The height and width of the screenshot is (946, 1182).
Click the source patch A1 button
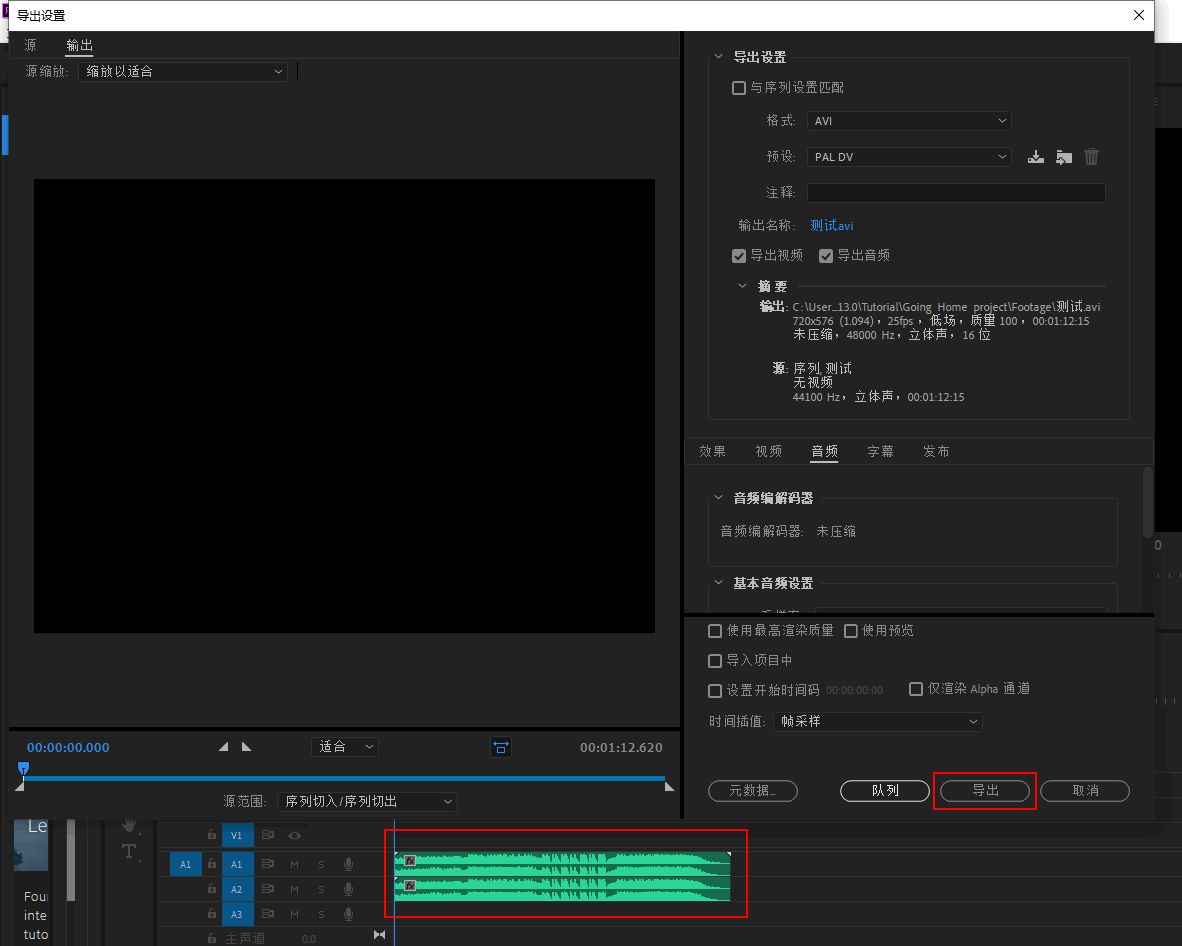click(185, 864)
